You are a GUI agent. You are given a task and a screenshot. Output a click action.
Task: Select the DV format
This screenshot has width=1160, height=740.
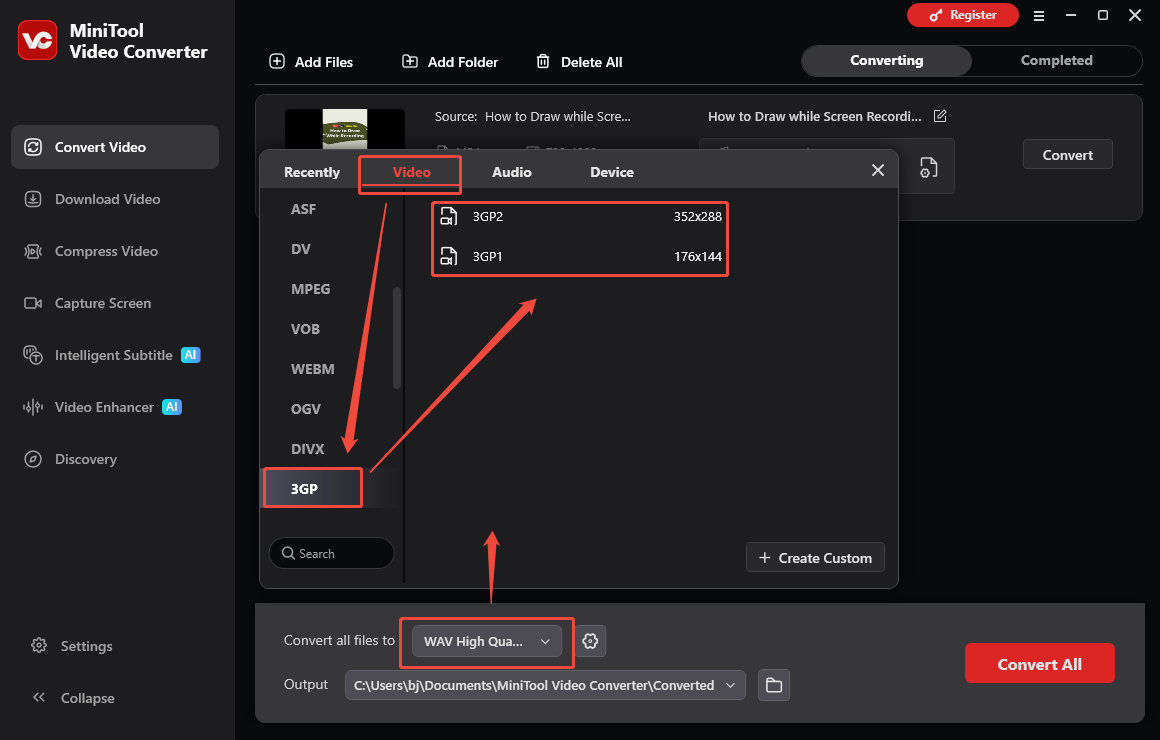[301, 249]
